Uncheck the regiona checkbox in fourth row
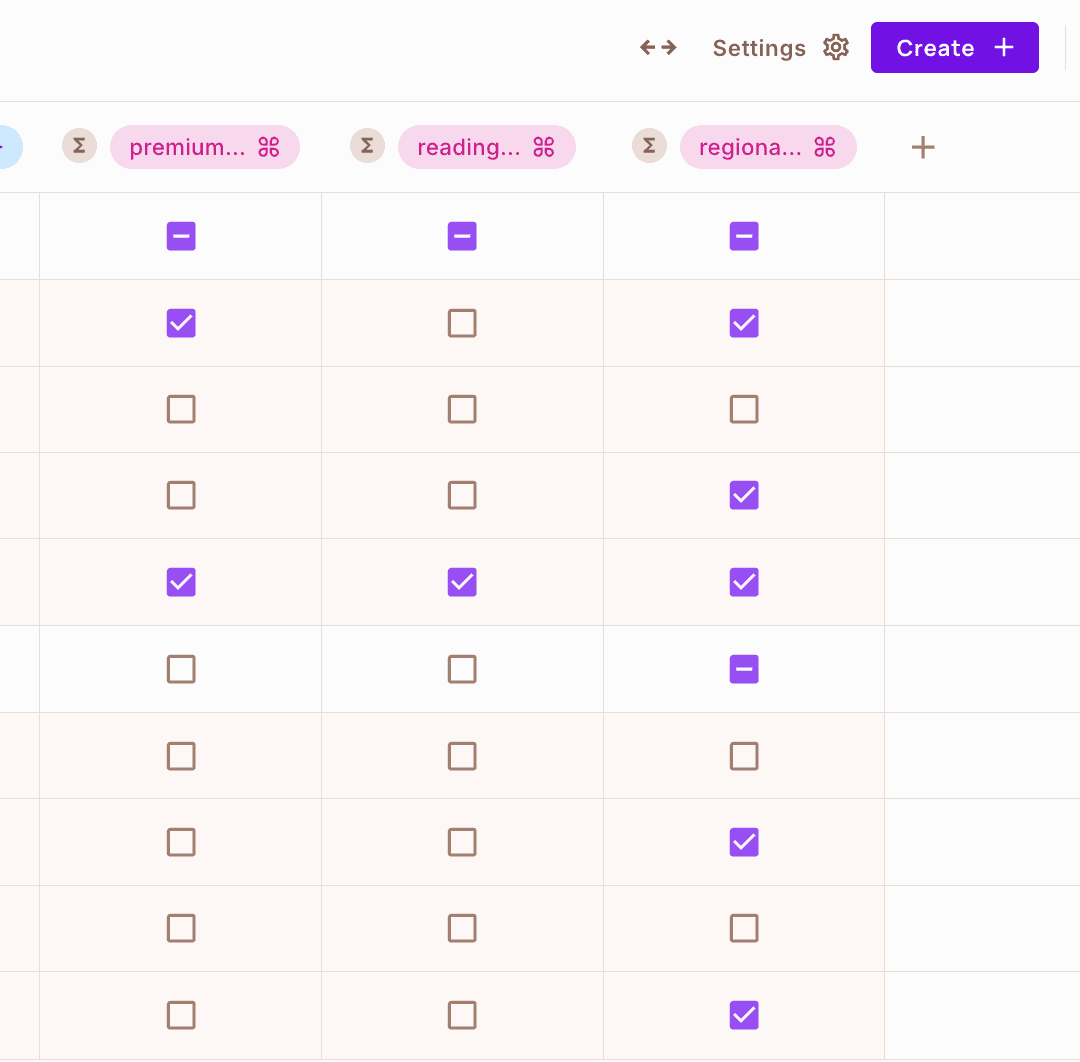The width and height of the screenshot is (1080, 1062). [x=744, y=495]
